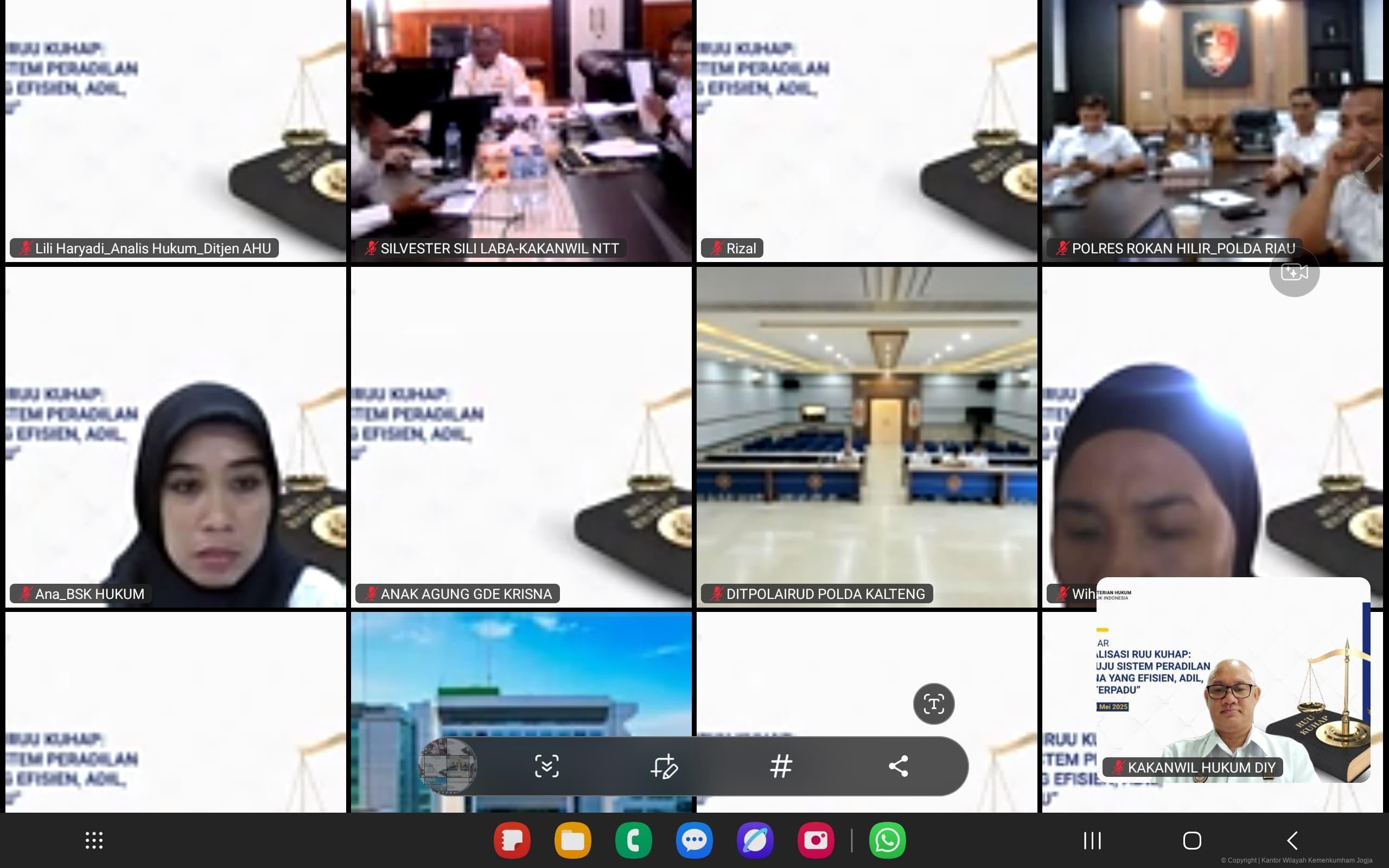The image size is (1389, 868).
Task: Select the SILVESTER SILI LABA-KAKANWIL NTT tile
Action: coord(521,131)
